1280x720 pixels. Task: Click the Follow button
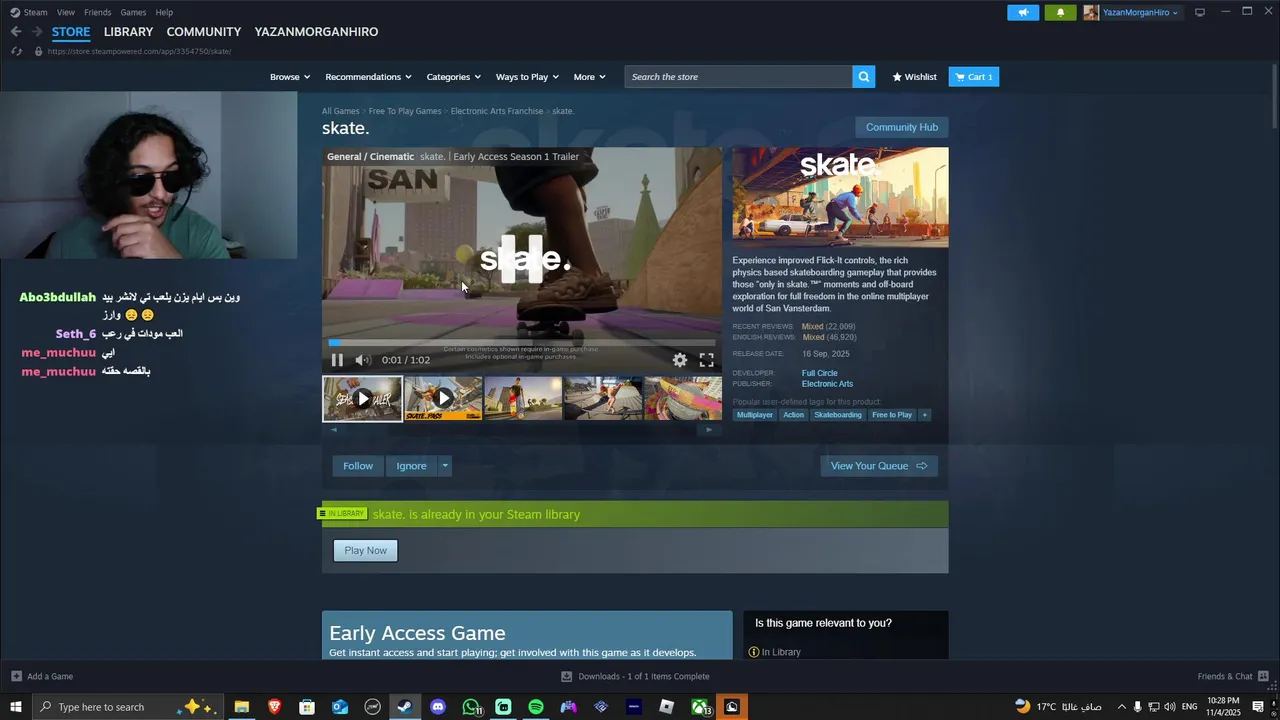tap(358, 466)
